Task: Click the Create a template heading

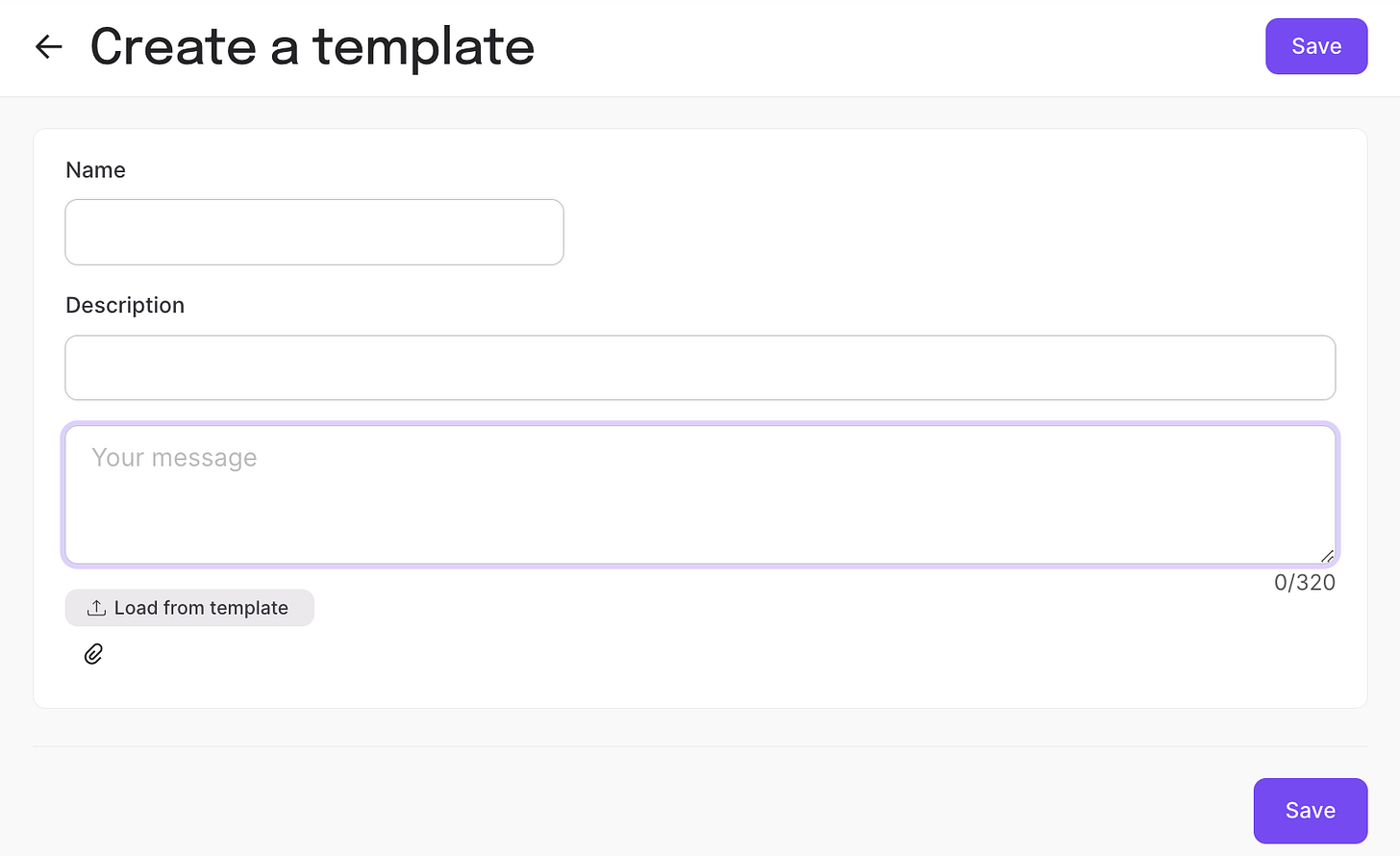Action: click(312, 46)
